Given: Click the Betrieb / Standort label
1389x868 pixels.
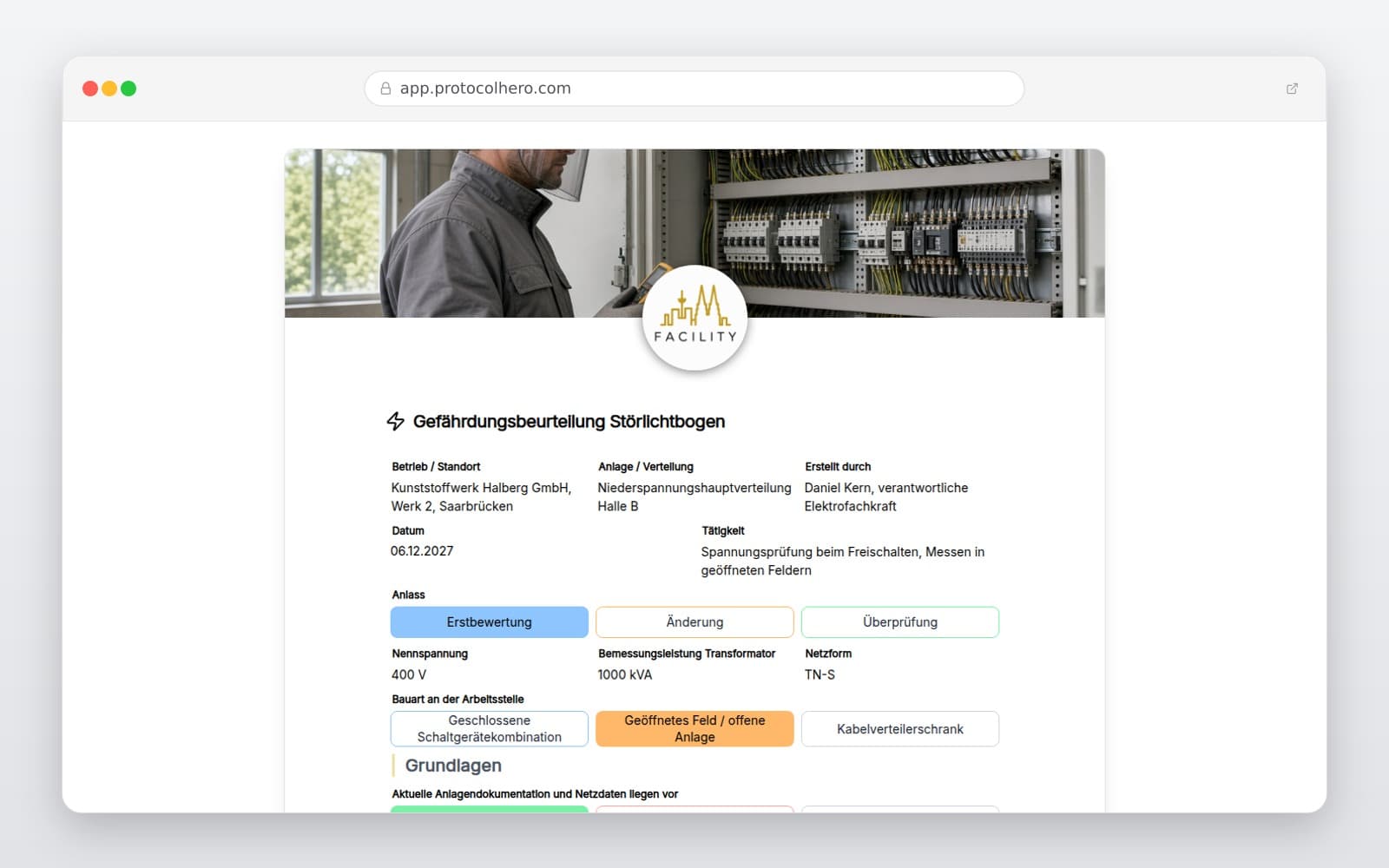Looking at the screenshot, I should [436, 467].
